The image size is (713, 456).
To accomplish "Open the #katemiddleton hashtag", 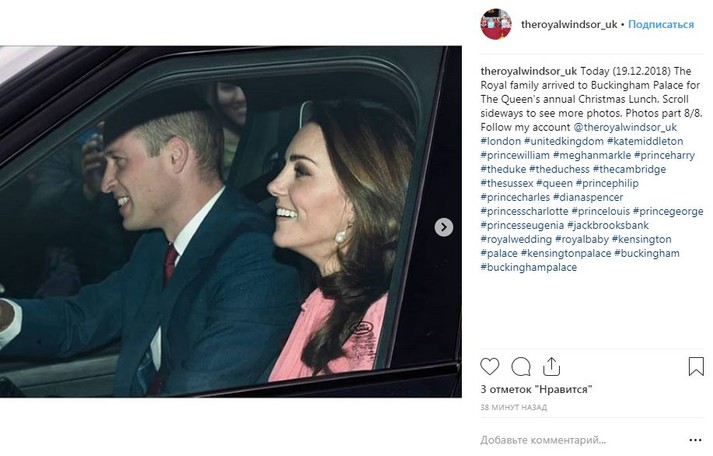I will [x=645, y=141].
